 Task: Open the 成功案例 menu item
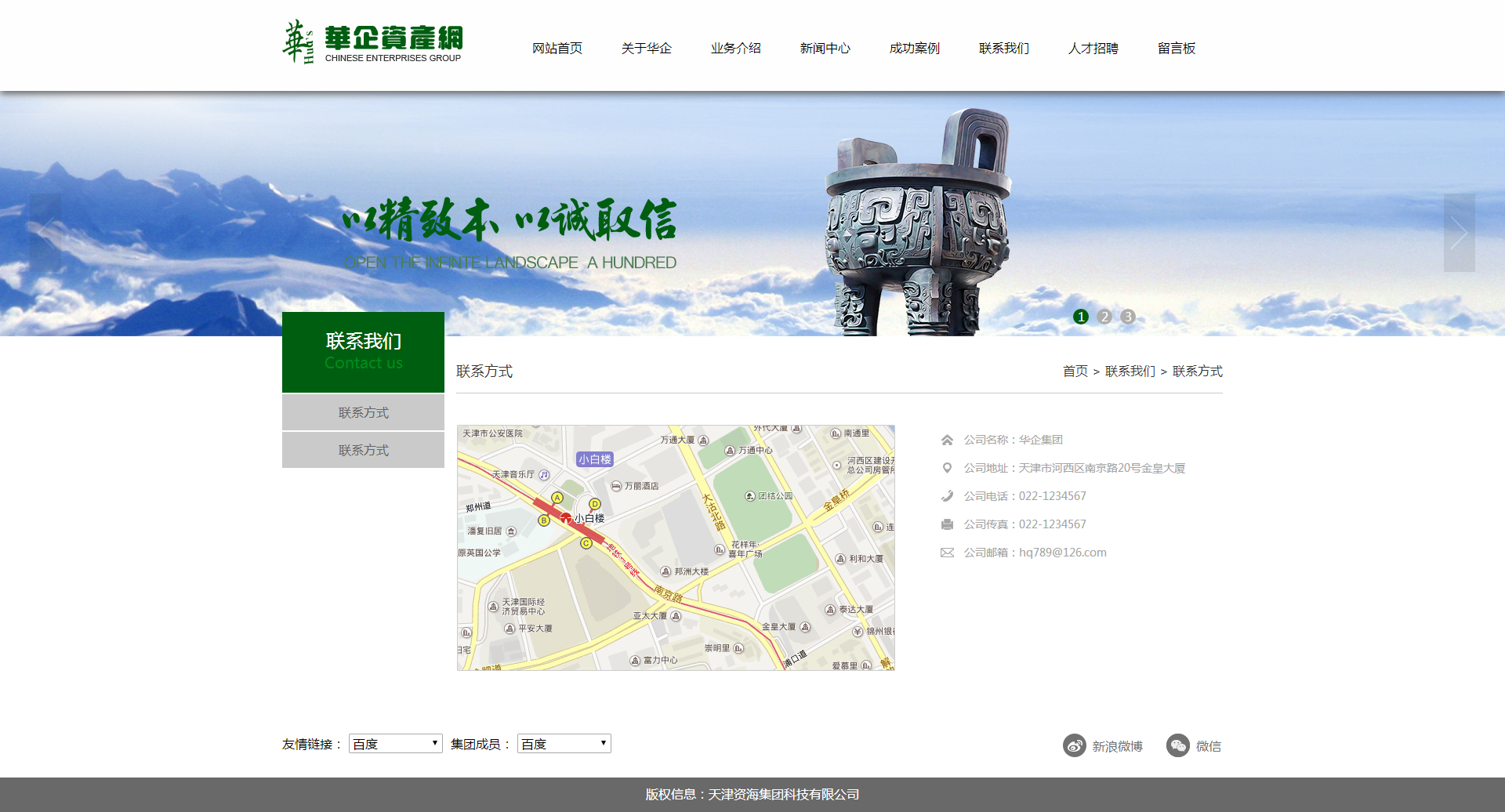click(915, 49)
